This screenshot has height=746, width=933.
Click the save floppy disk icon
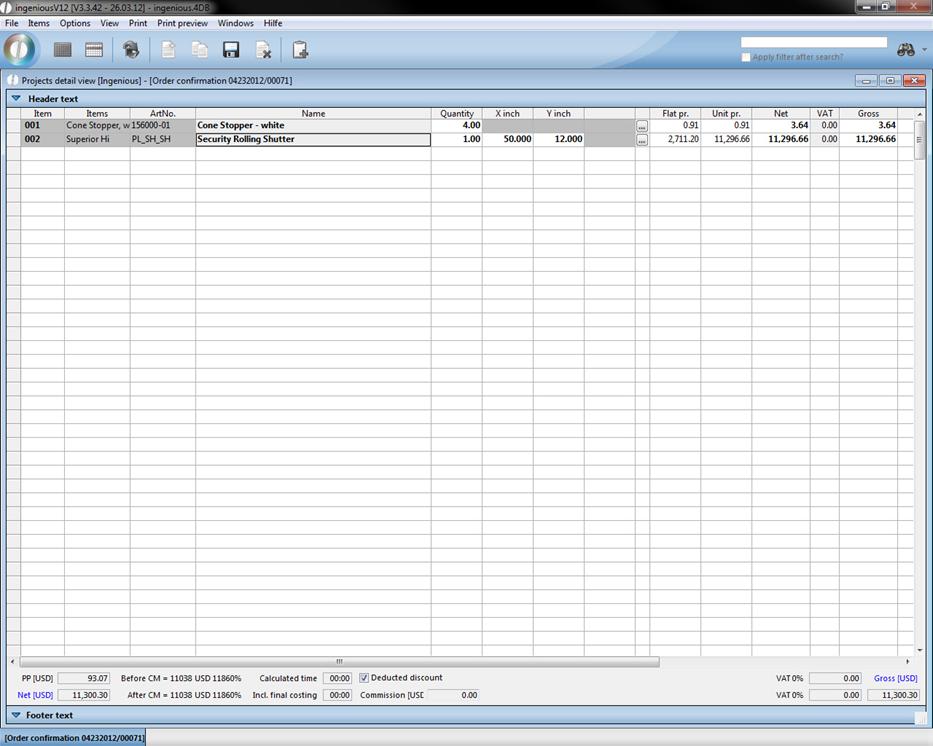[x=231, y=49]
